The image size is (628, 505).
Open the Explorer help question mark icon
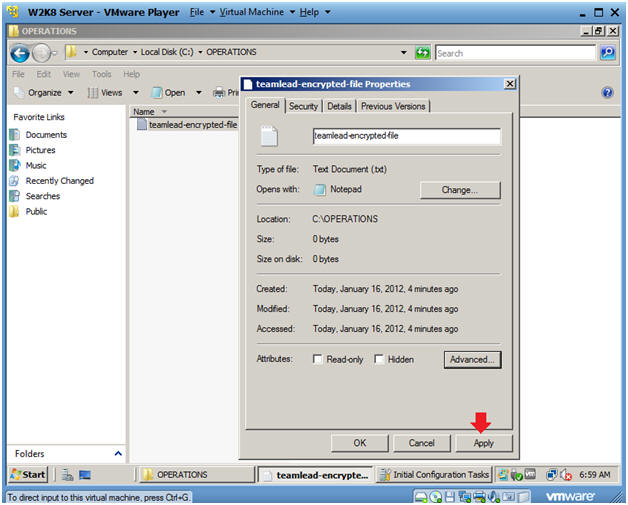(607, 93)
